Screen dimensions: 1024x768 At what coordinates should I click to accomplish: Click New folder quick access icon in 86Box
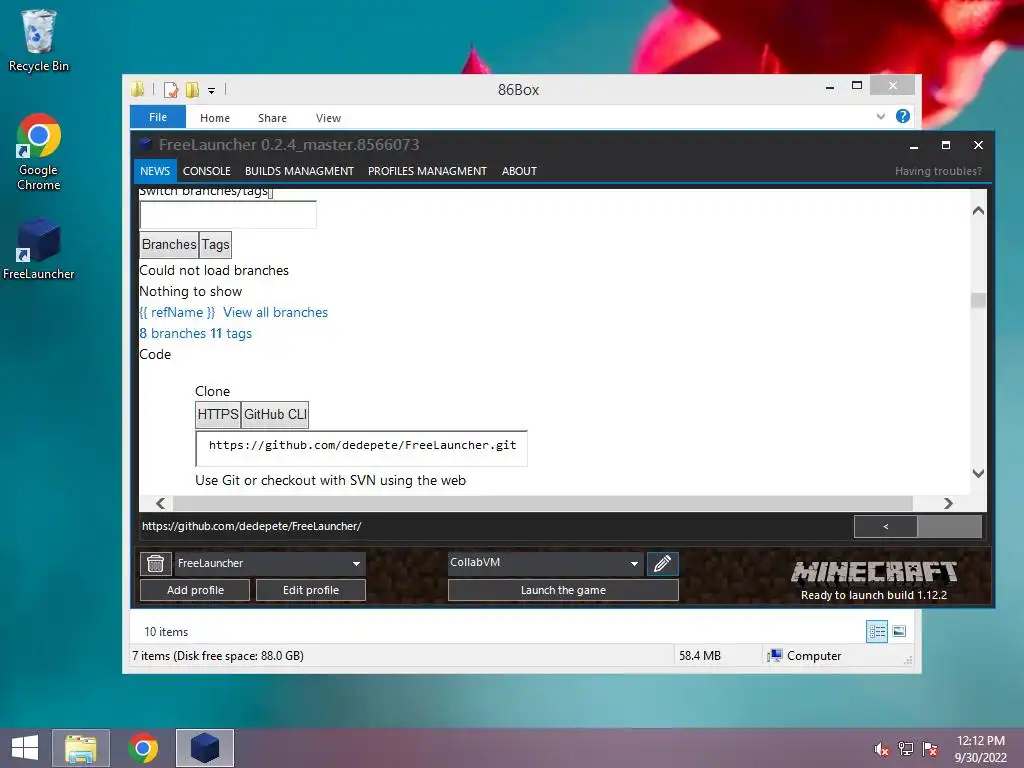[192, 89]
